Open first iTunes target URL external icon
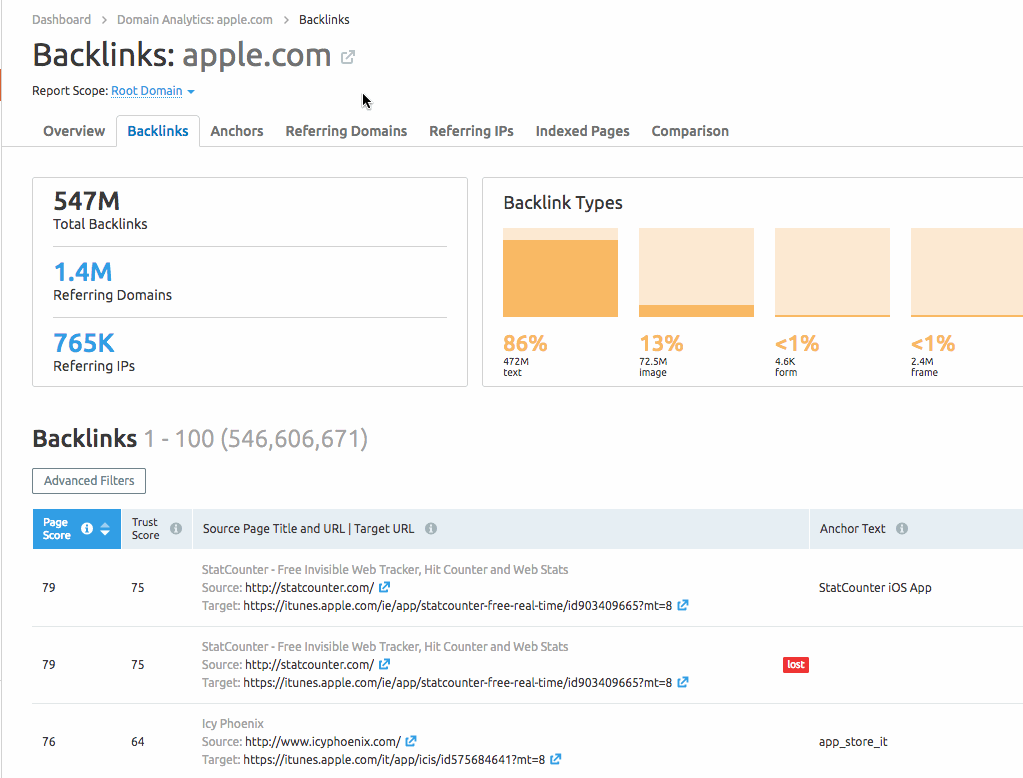The image size is (1023, 778). [x=683, y=606]
